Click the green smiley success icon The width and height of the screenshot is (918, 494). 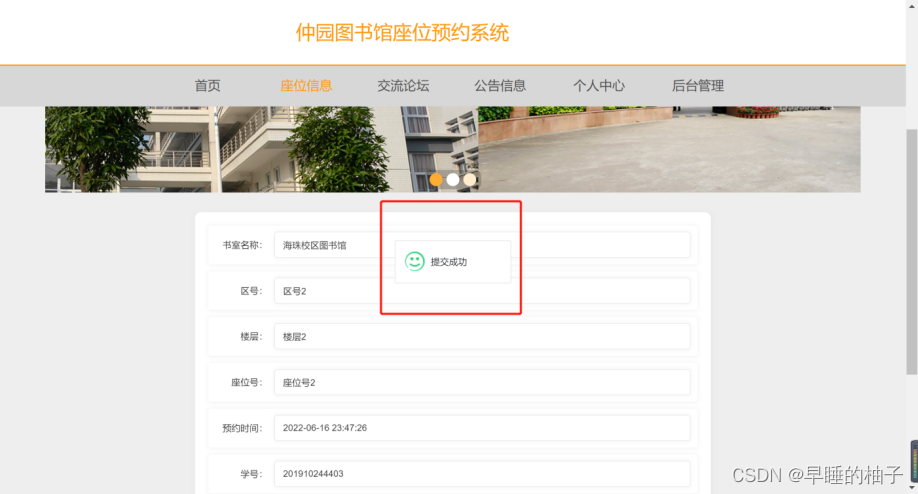tap(415, 261)
